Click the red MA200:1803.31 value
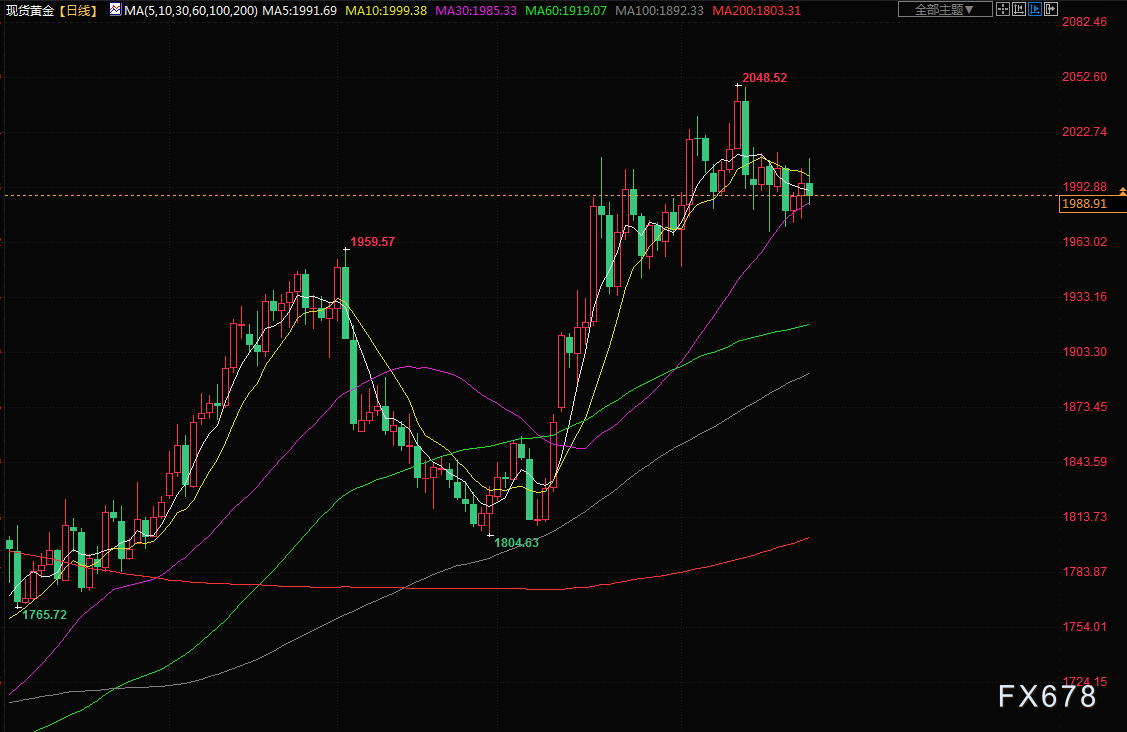This screenshot has width=1127, height=732. 756,11
